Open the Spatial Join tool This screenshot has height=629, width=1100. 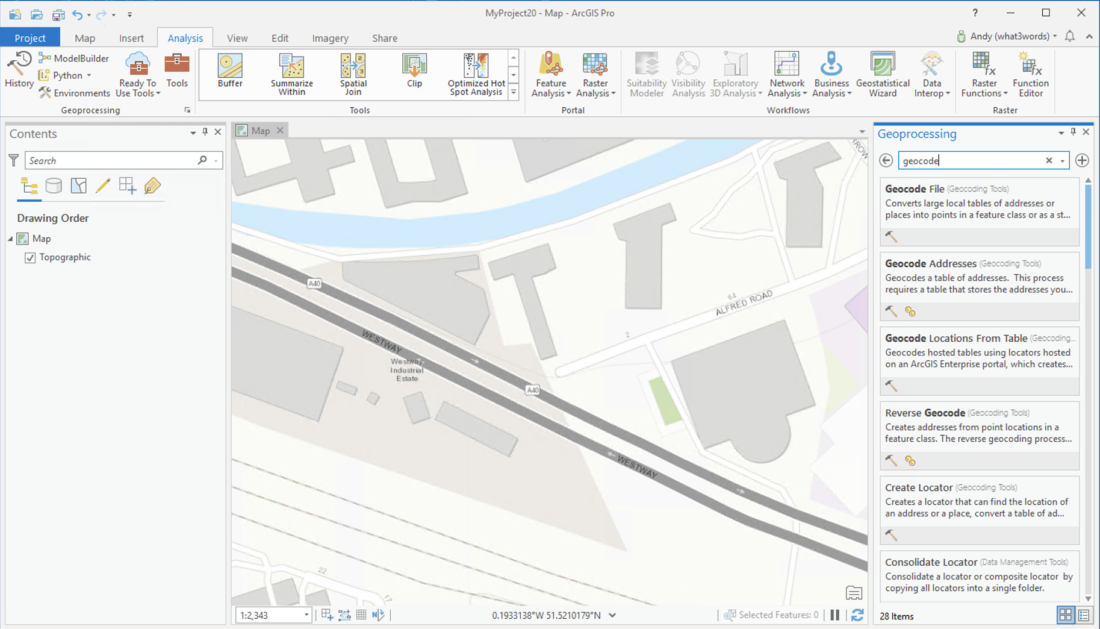pyautogui.click(x=353, y=74)
